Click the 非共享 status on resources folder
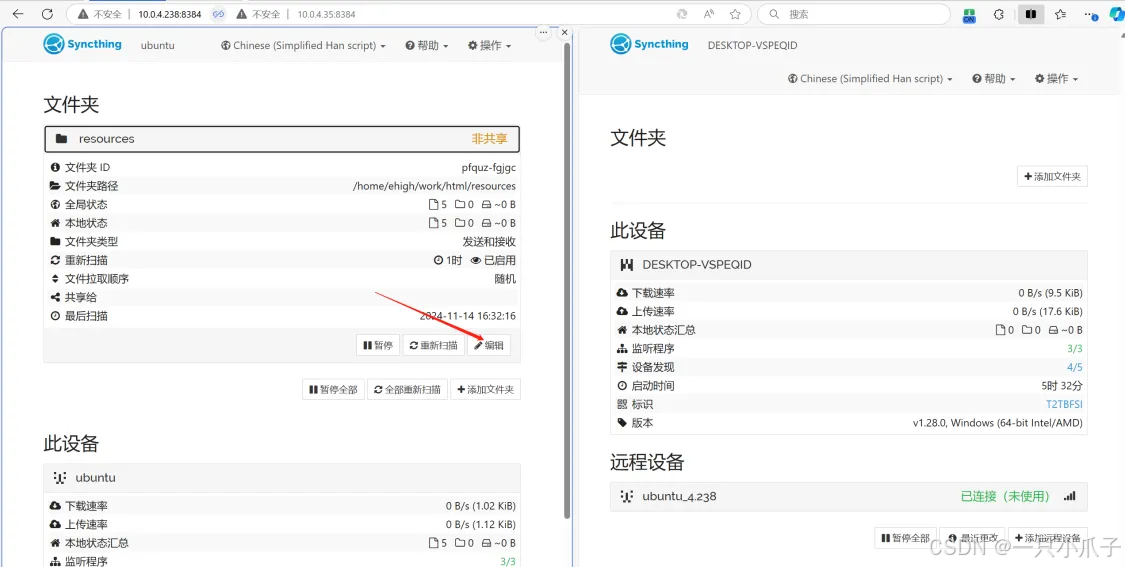Image resolution: width=1125 pixels, height=567 pixels. 489,139
